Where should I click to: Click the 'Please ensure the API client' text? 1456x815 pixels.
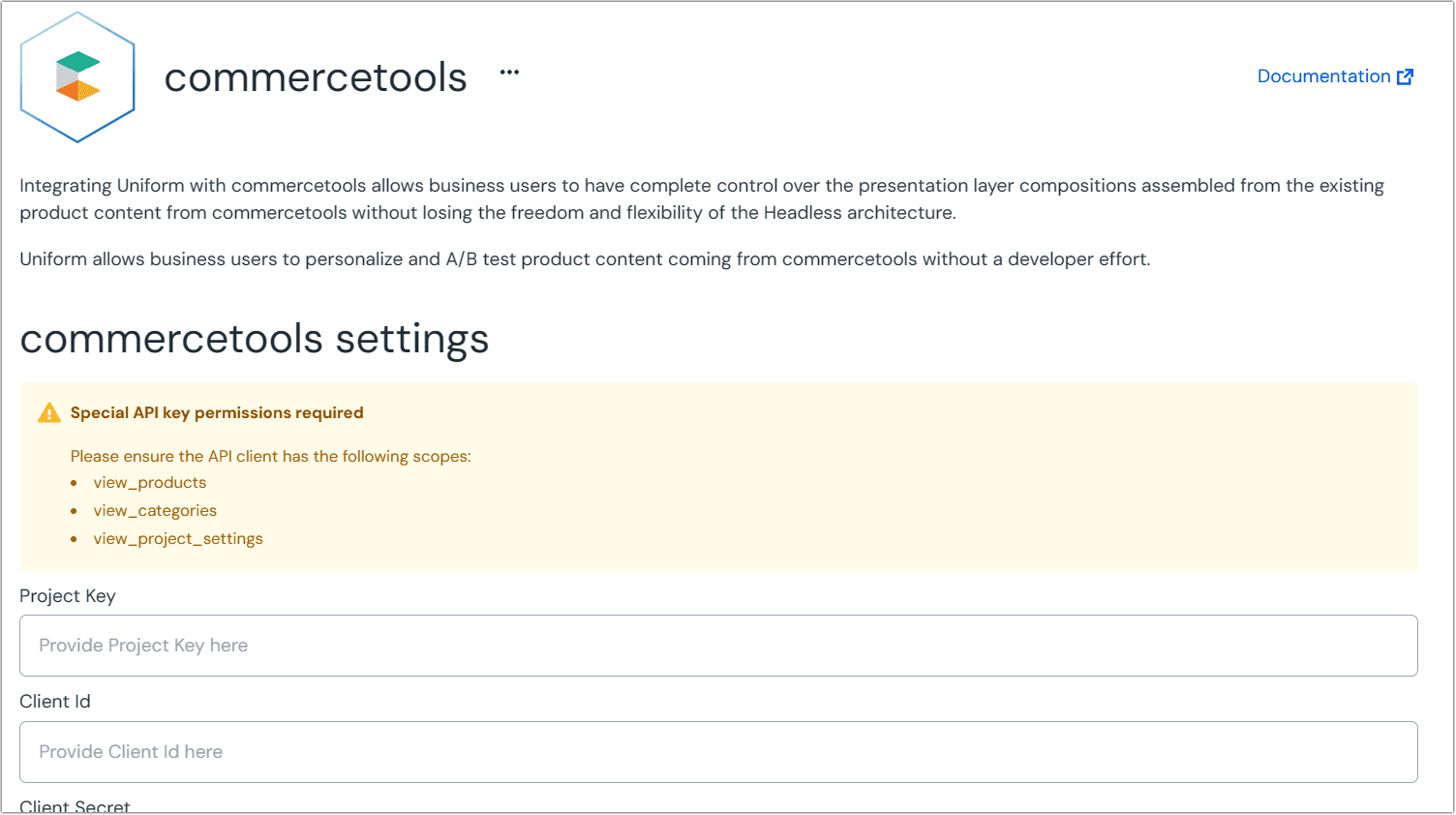(271, 457)
